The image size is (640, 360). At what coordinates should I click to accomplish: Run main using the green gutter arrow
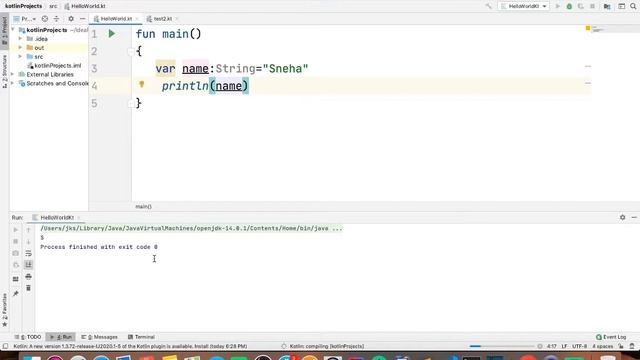coord(112,34)
